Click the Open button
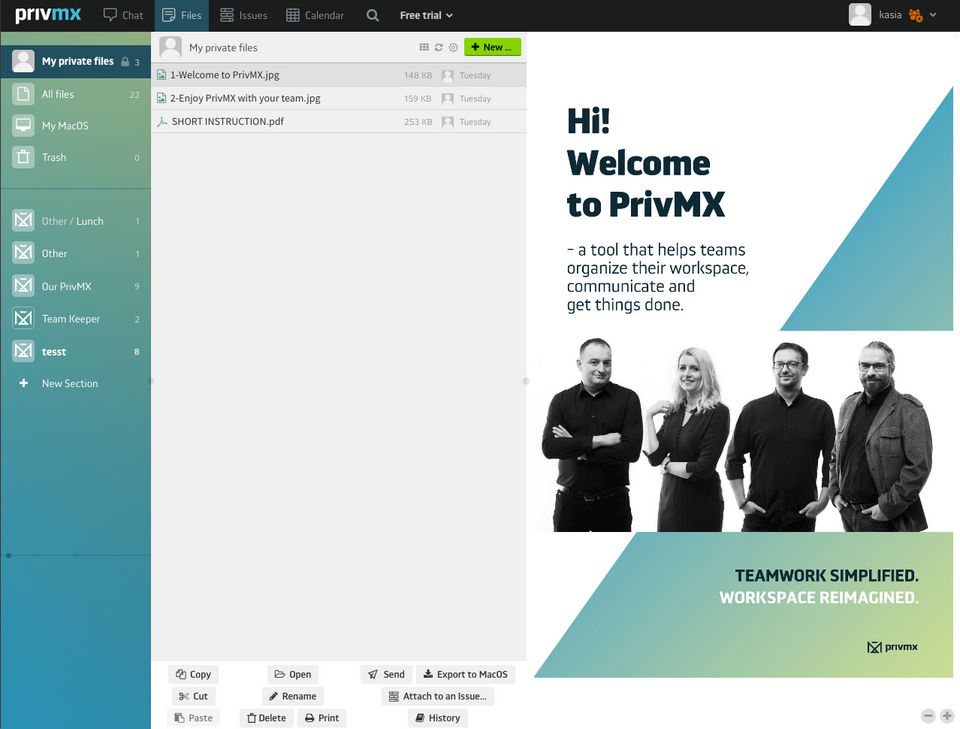The image size is (960, 729). (293, 674)
